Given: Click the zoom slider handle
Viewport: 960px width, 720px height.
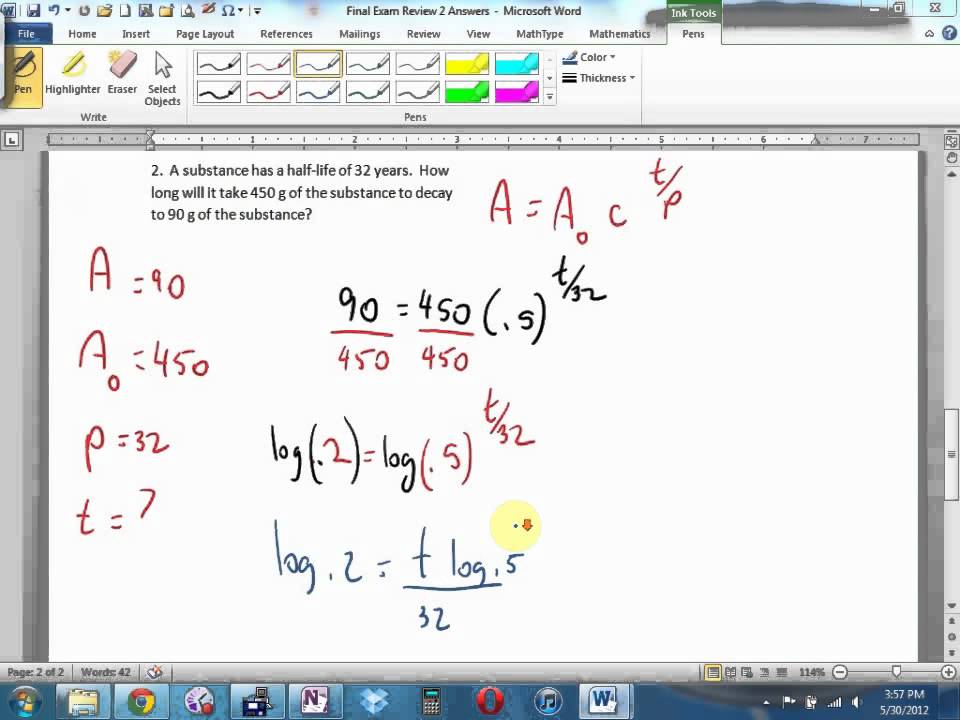Looking at the screenshot, I should coord(896,672).
